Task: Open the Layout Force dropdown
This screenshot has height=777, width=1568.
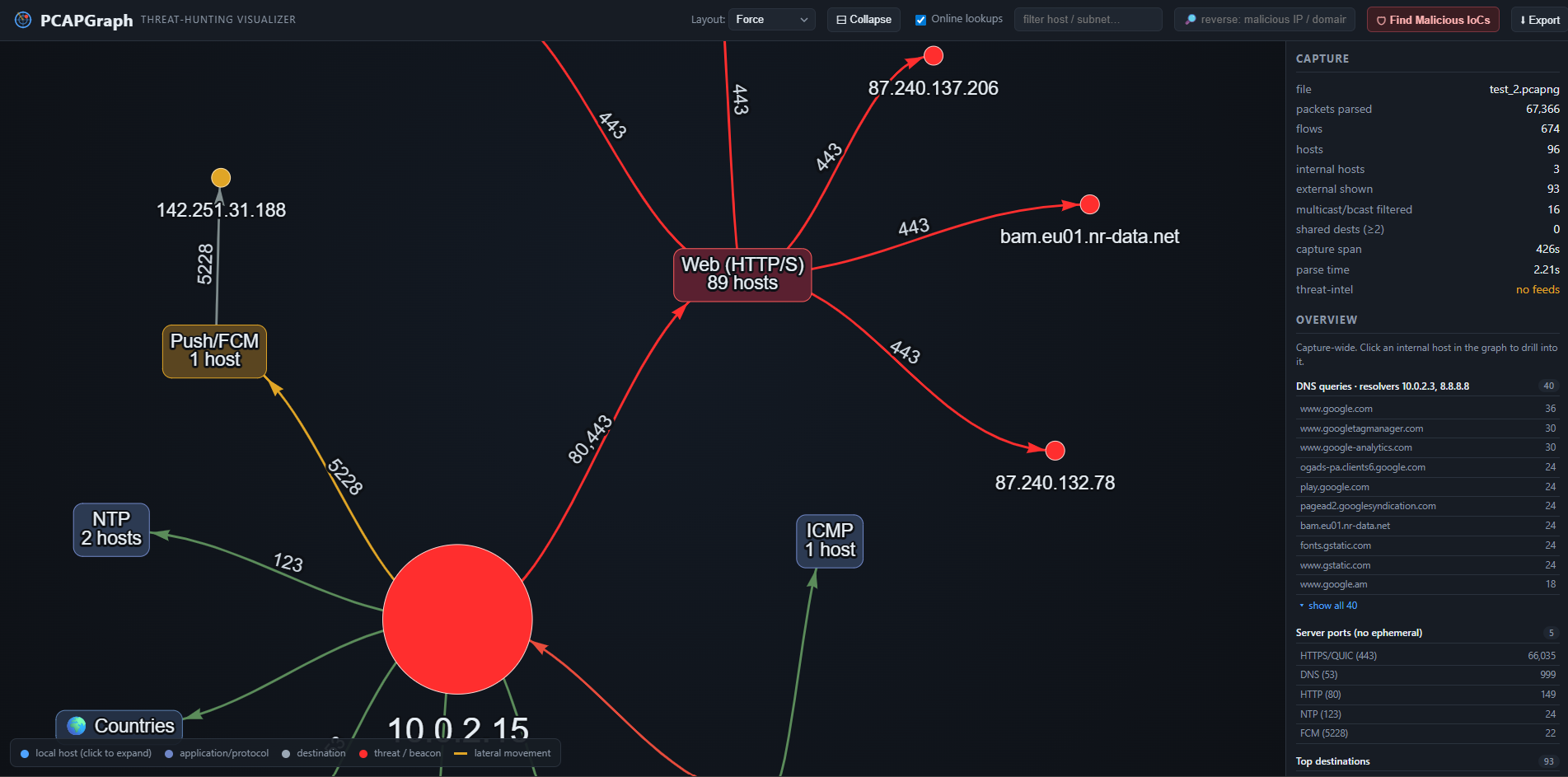Action: click(x=772, y=20)
